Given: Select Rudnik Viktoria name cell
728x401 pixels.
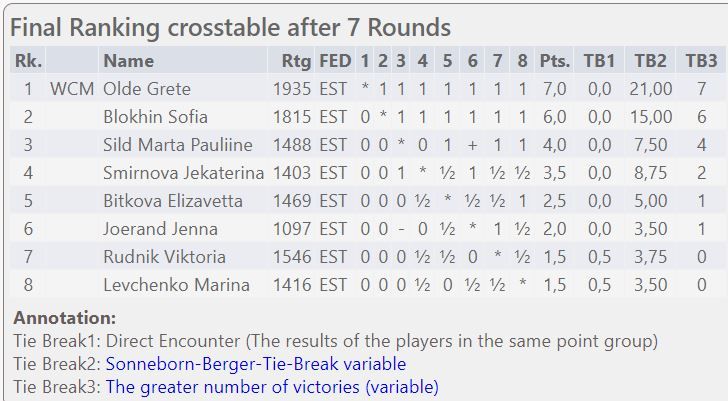Looking at the screenshot, I should 164,257.
